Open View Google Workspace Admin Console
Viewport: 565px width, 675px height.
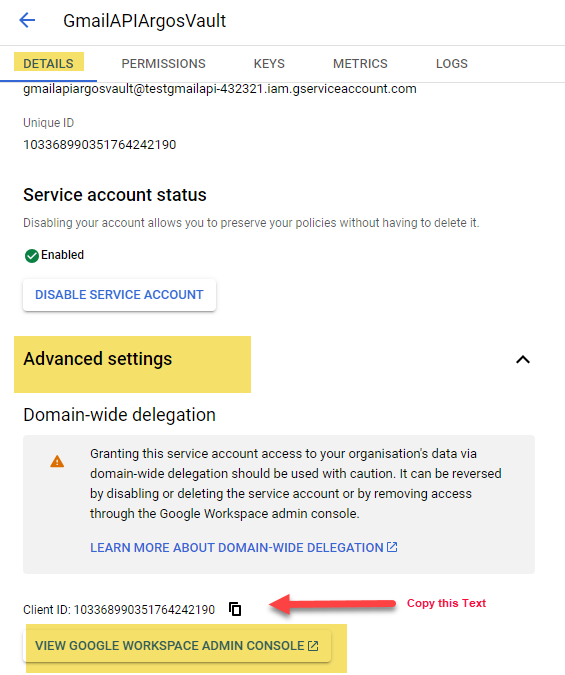[177, 646]
